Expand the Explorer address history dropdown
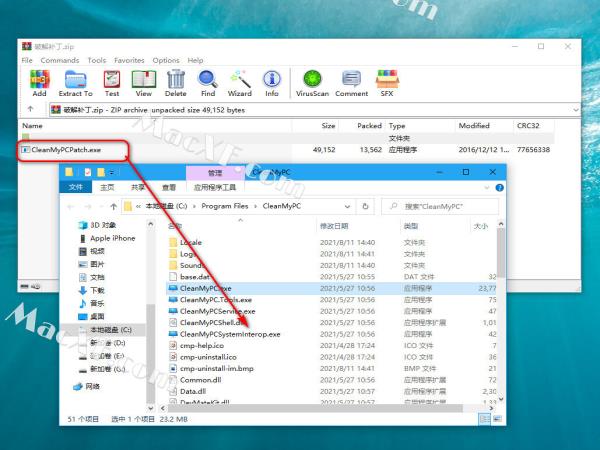600x450 pixels. 347,207
